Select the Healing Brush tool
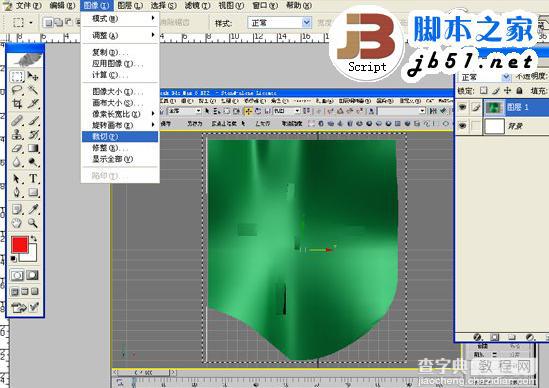This screenshot has width=549, height=388. pyautogui.click(x=17, y=120)
